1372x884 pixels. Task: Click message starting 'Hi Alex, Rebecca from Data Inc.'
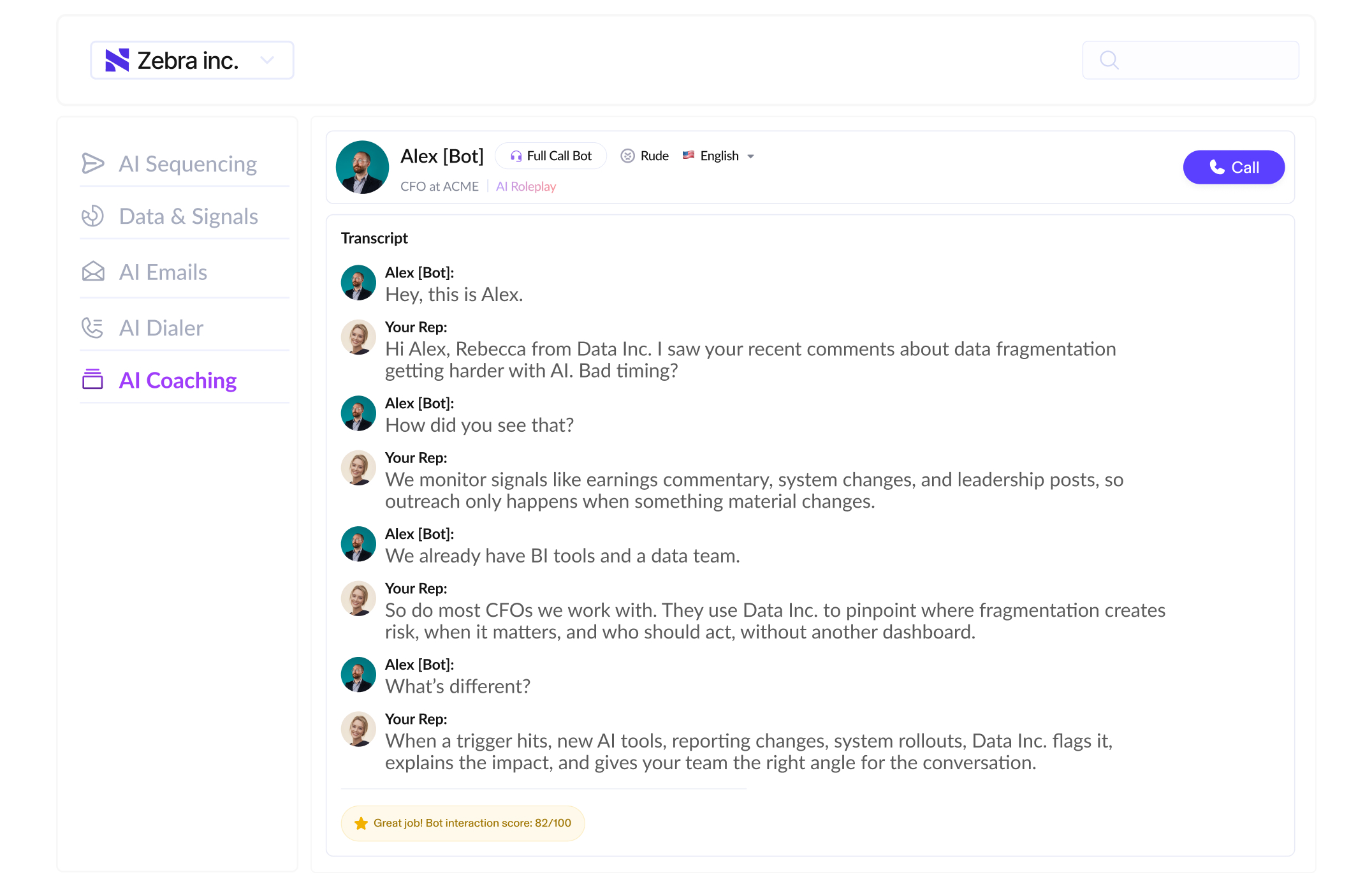(750, 360)
